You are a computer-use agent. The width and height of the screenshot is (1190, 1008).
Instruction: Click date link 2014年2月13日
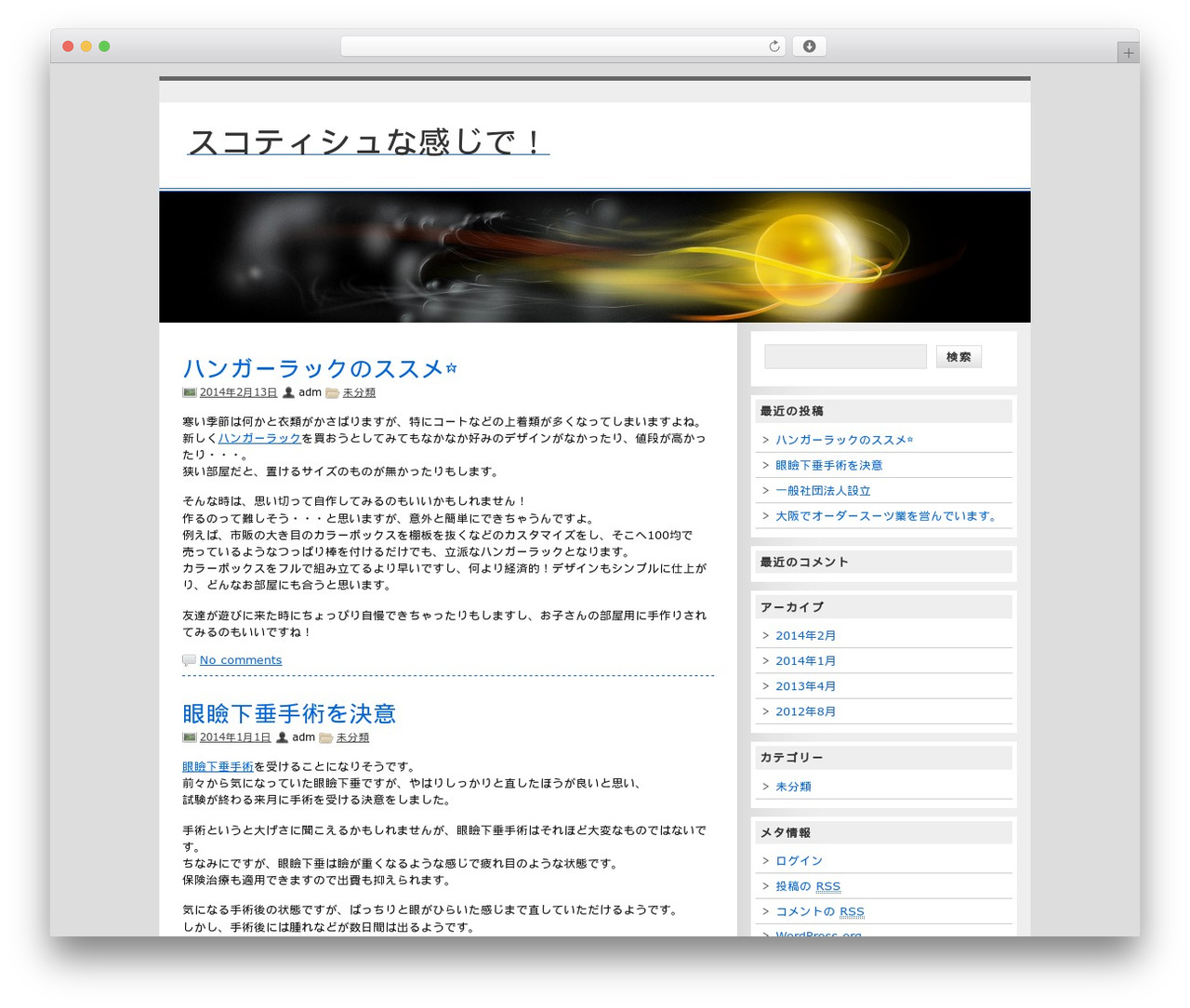[x=238, y=392]
